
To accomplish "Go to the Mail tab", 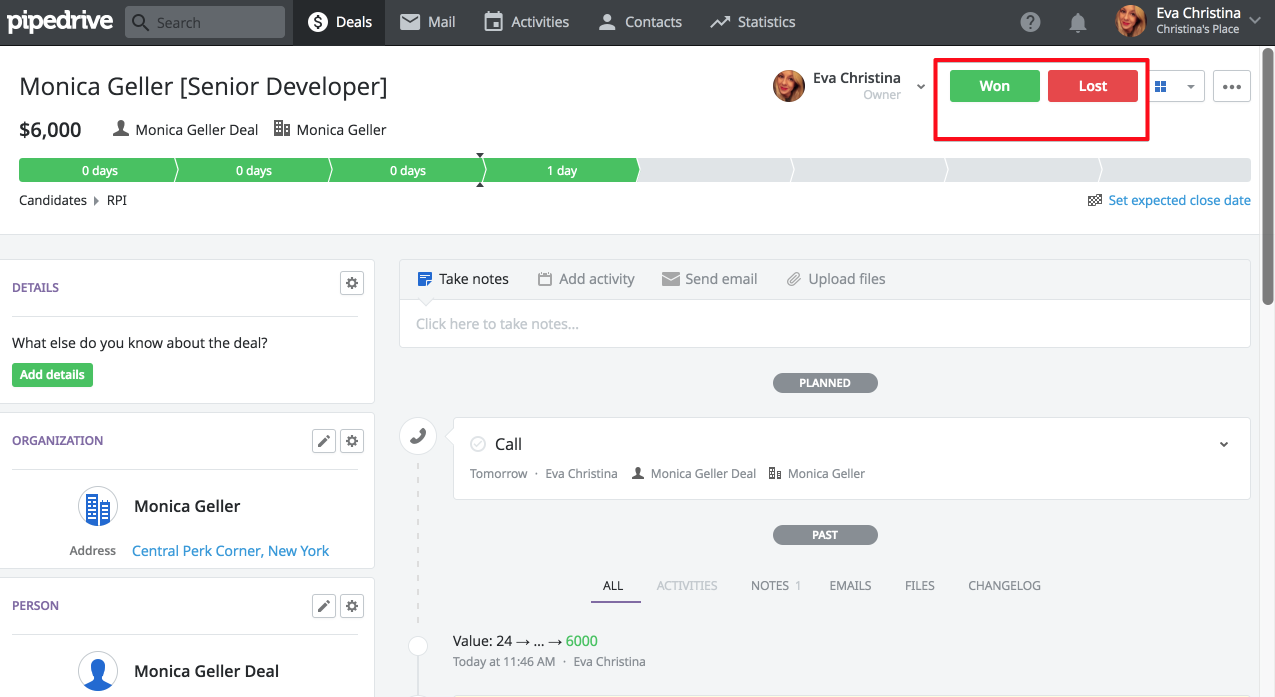I will [x=428, y=22].
